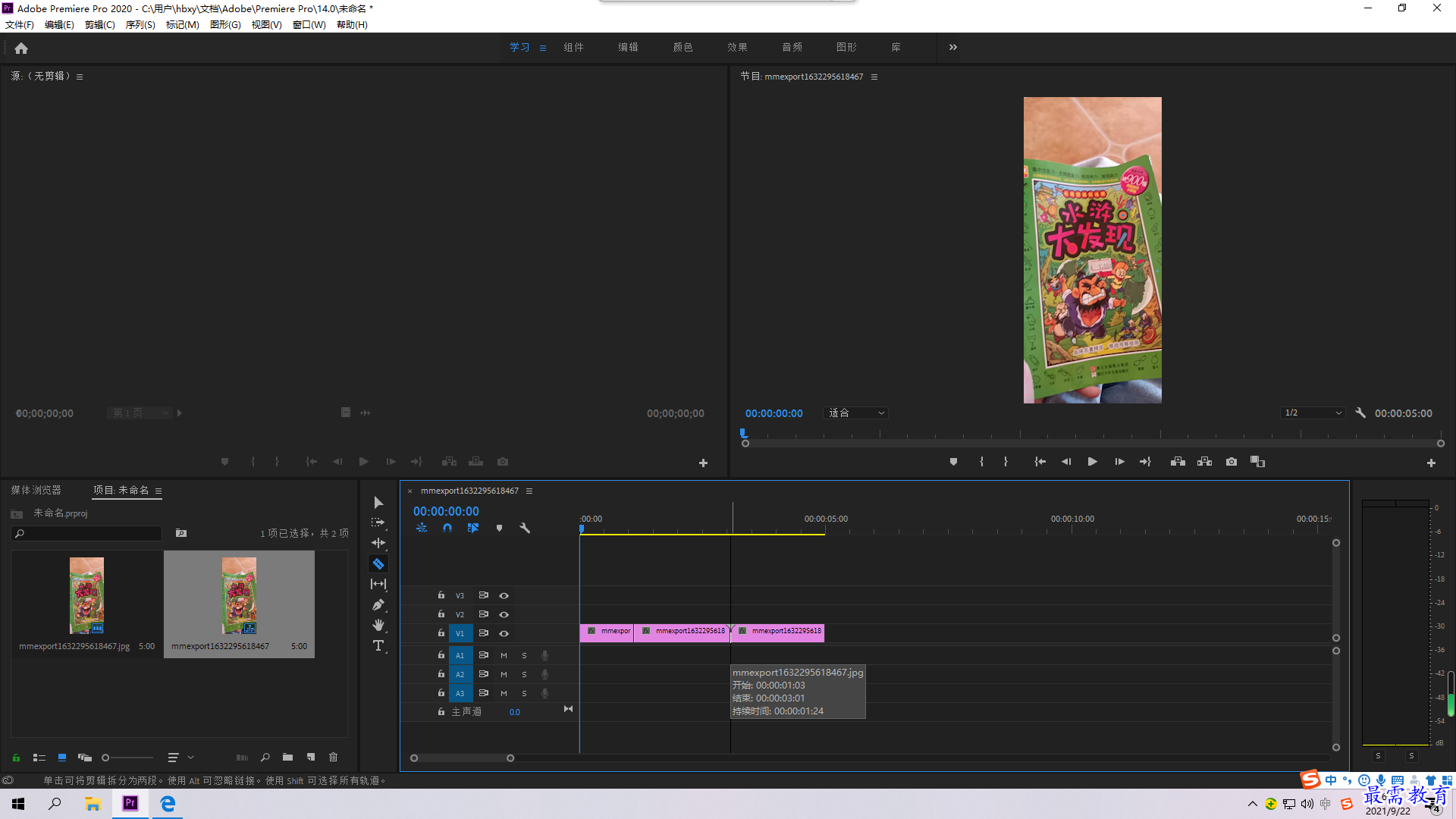
Task: Solo audio track A2
Action: point(524,674)
